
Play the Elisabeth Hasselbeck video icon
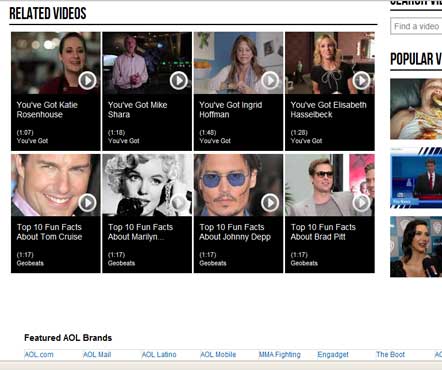[x=361, y=80]
